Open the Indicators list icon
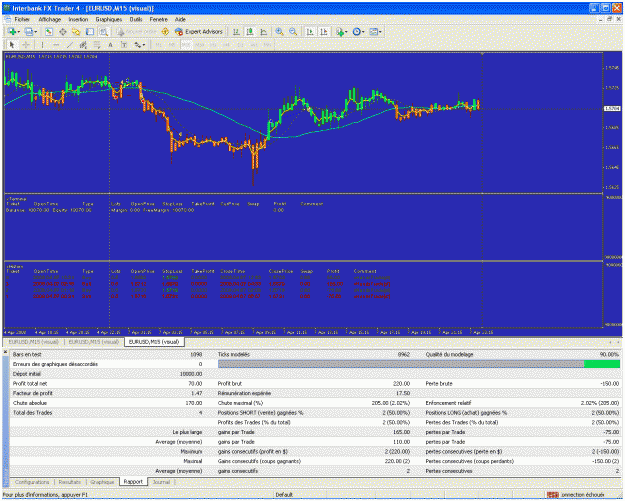The height and width of the screenshot is (501, 625). (x=340, y=31)
